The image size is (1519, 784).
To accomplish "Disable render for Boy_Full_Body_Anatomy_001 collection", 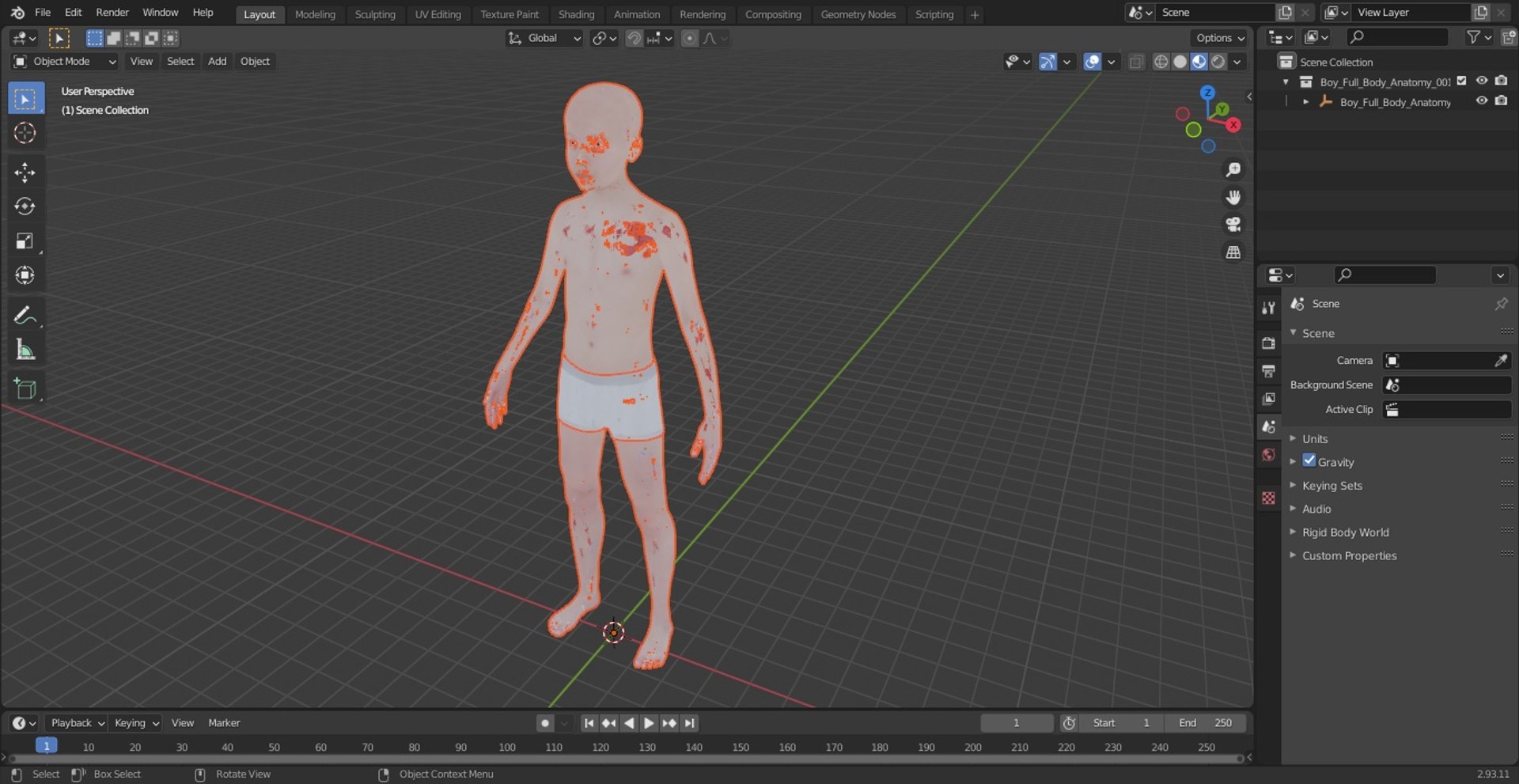I will 1501,81.
